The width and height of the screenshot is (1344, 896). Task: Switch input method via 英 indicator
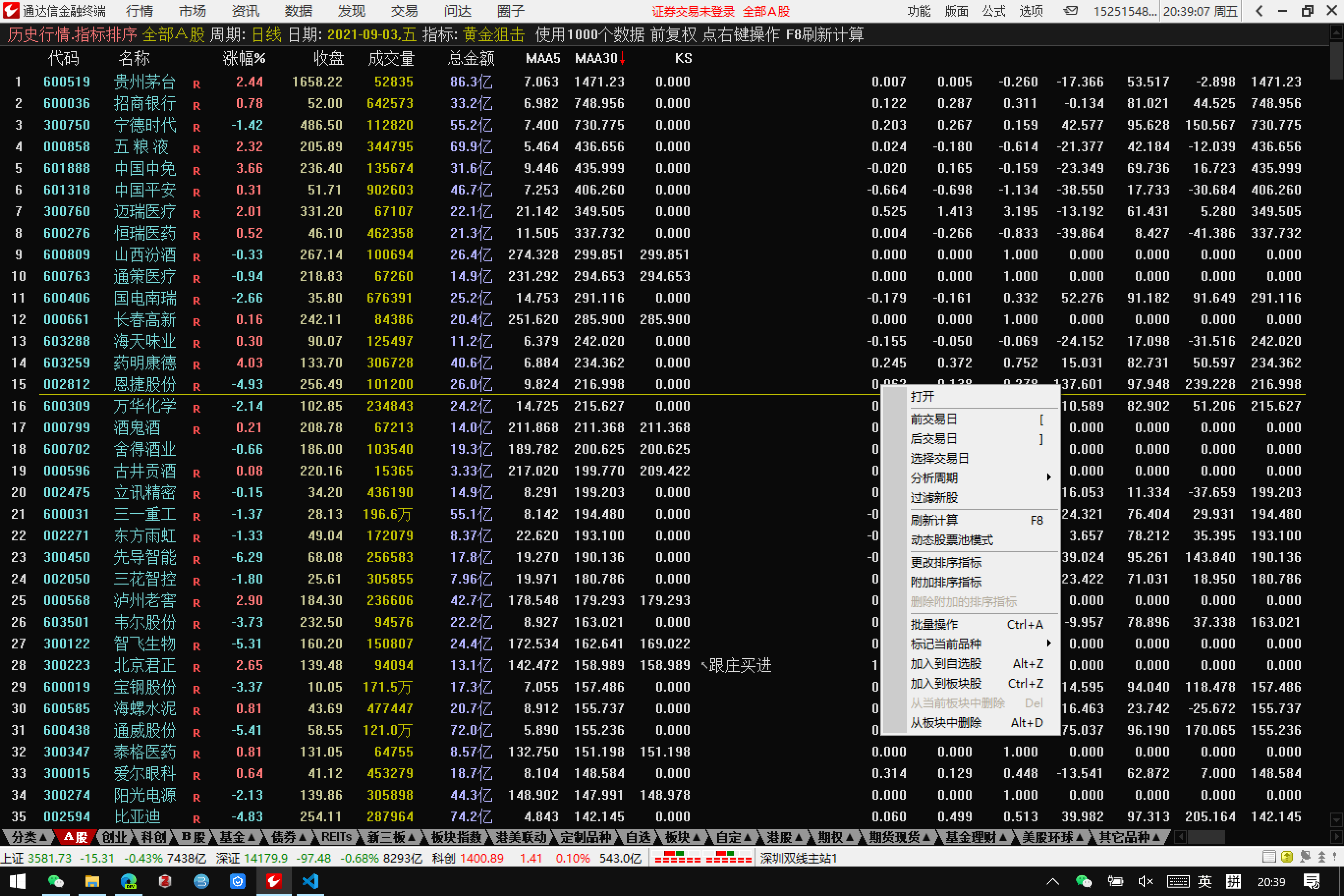coord(1204,882)
